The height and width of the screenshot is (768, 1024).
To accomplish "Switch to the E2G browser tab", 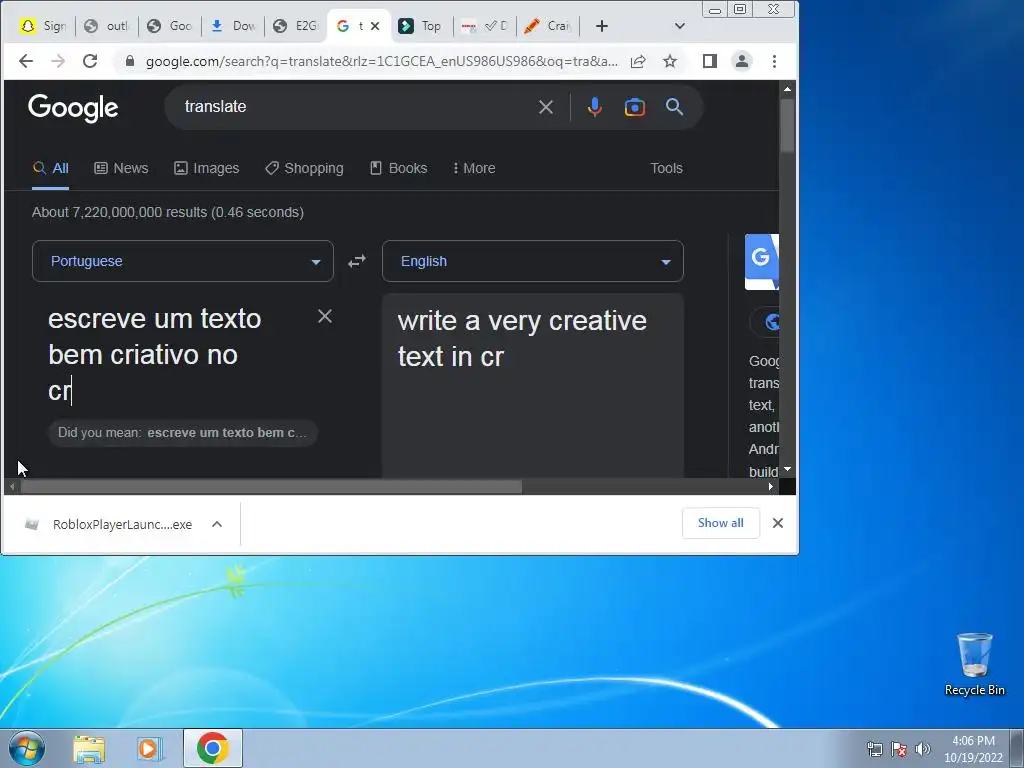I will 295,26.
